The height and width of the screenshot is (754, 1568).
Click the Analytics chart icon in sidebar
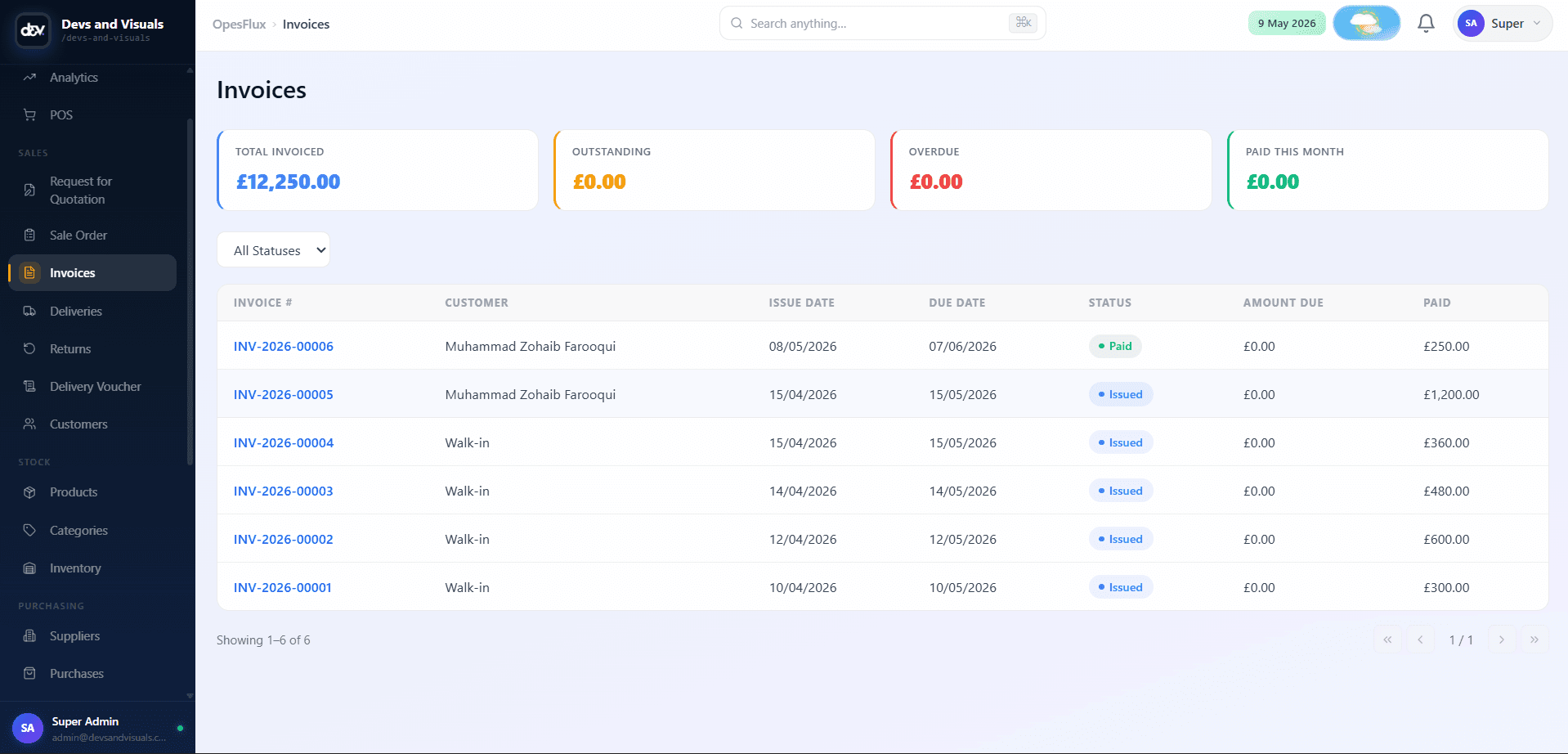[x=29, y=77]
